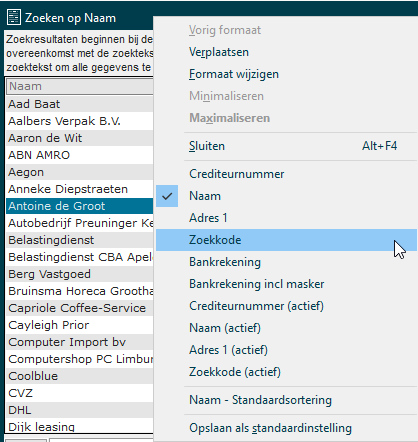Viewport: 418px width, 442px height.
Task: Click Opslaan als standaardinstelling
Action: tap(286, 428)
